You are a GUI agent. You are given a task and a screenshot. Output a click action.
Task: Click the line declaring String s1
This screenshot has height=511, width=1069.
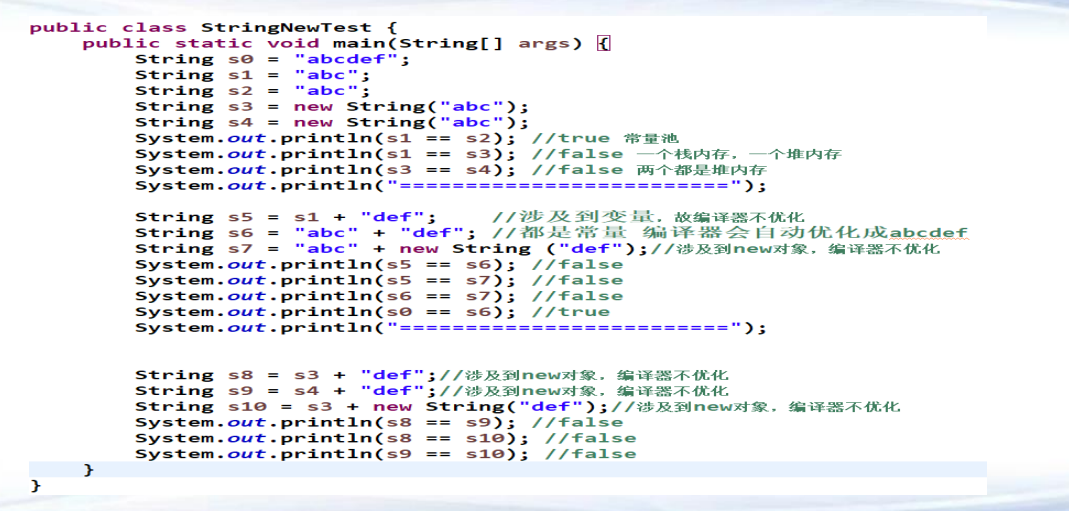click(252, 75)
